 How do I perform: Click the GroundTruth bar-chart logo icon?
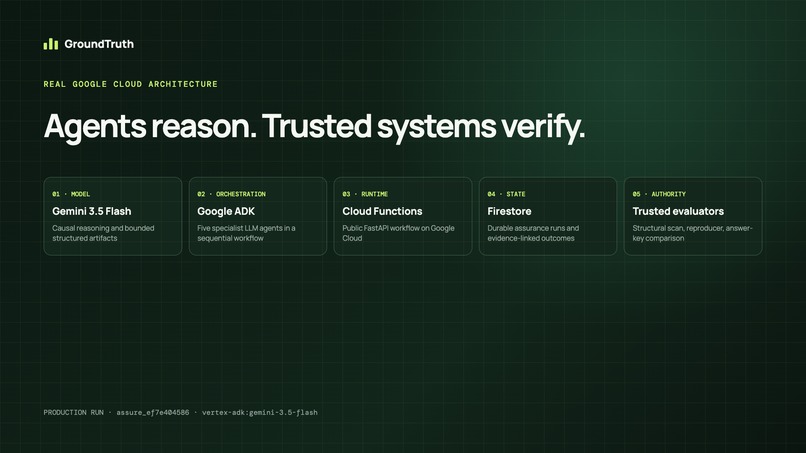(51, 44)
